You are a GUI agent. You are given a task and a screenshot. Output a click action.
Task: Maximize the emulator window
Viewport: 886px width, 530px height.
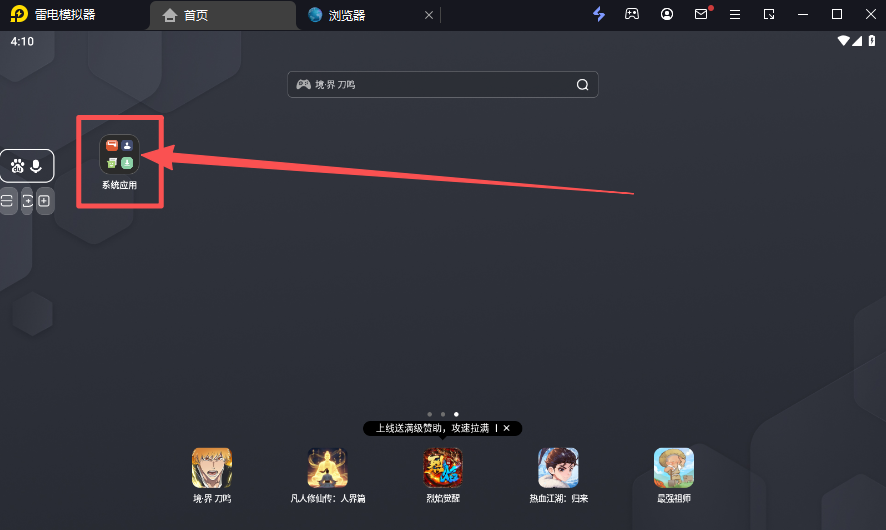click(x=837, y=14)
